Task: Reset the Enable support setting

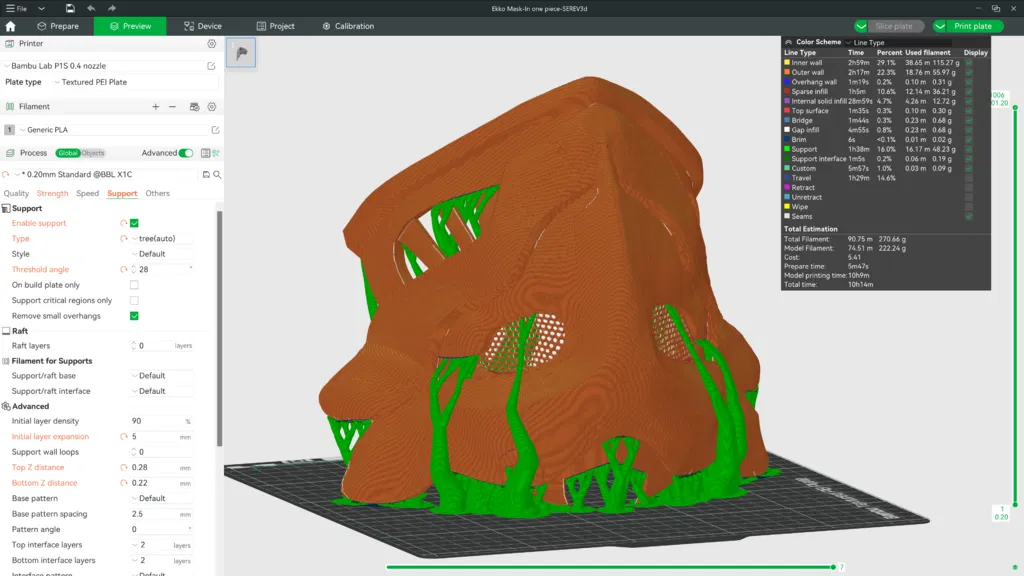Action: 123,223
